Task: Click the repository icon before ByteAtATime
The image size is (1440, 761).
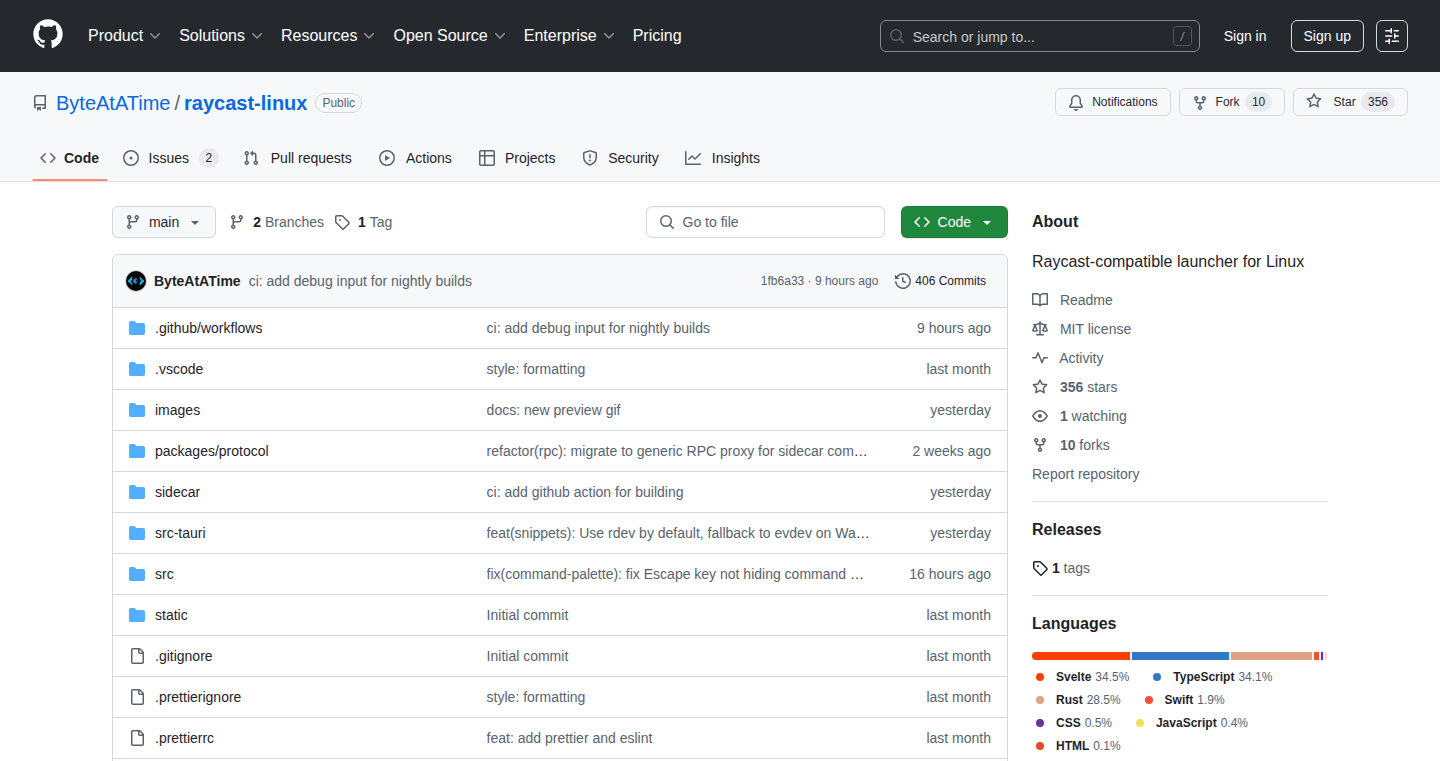Action: click(40, 103)
